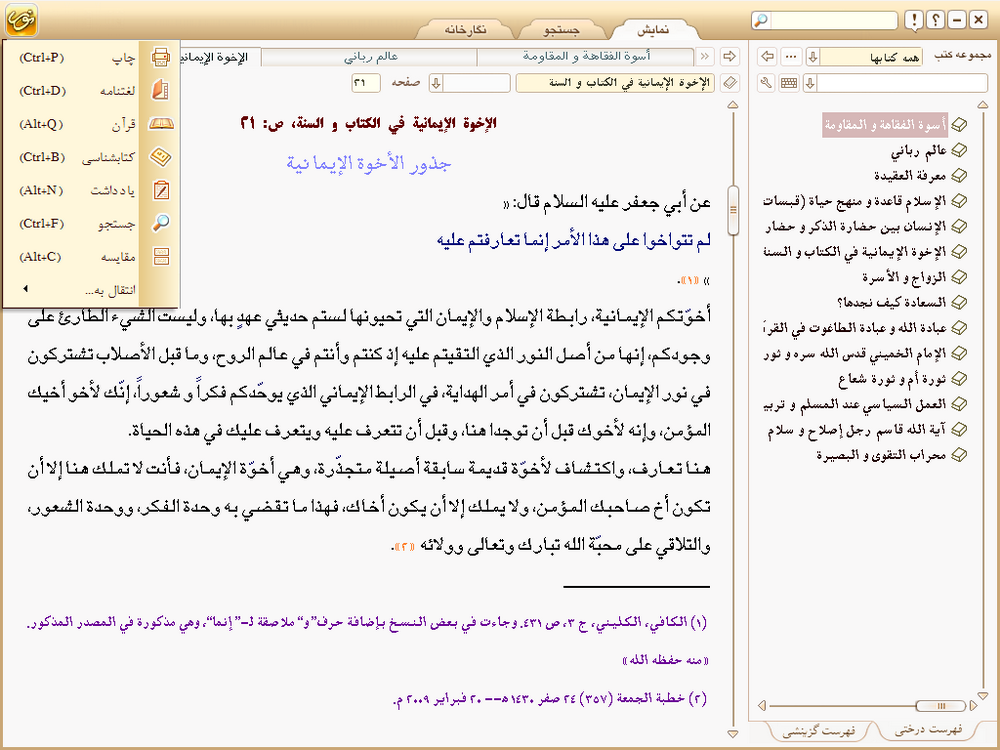Click the open Quran book icon
This screenshot has height=750, width=1000.
[x=161, y=124]
